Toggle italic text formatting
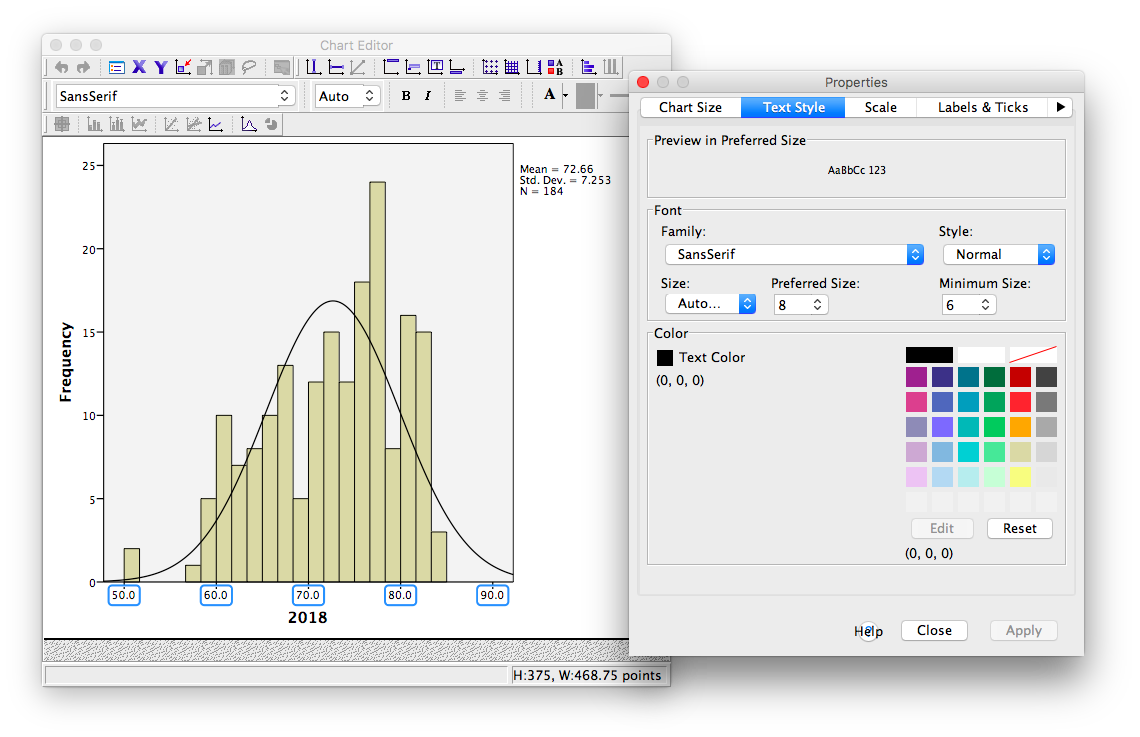This screenshot has width=1140, height=737. [428, 95]
